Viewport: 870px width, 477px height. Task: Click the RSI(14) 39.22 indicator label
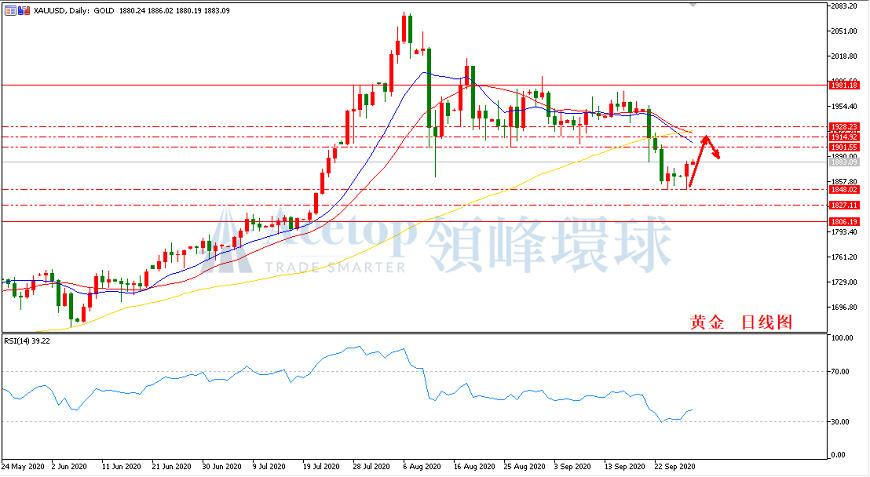(27, 341)
